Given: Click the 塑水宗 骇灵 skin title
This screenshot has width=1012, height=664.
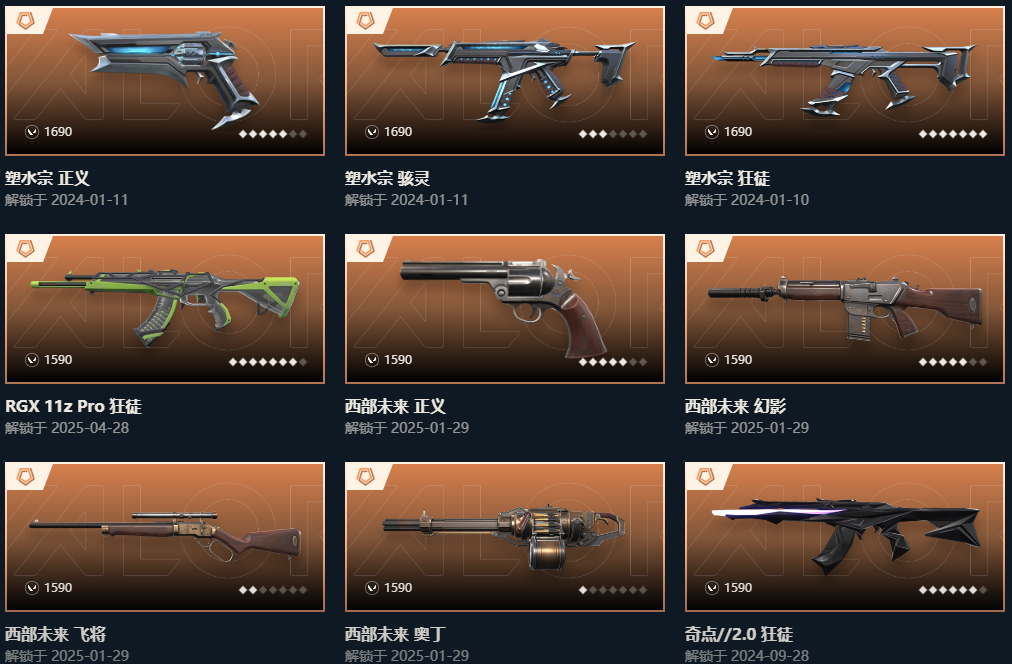Looking at the screenshot, I should pos(387,179).
